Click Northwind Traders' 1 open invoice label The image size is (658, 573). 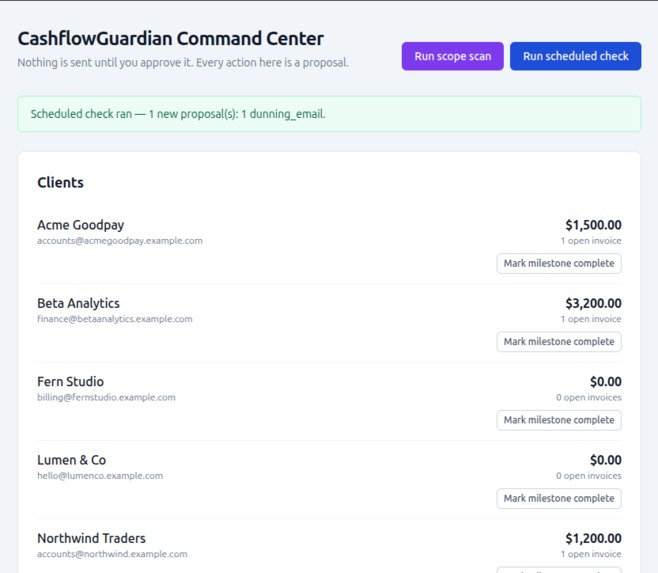(591, 554)
